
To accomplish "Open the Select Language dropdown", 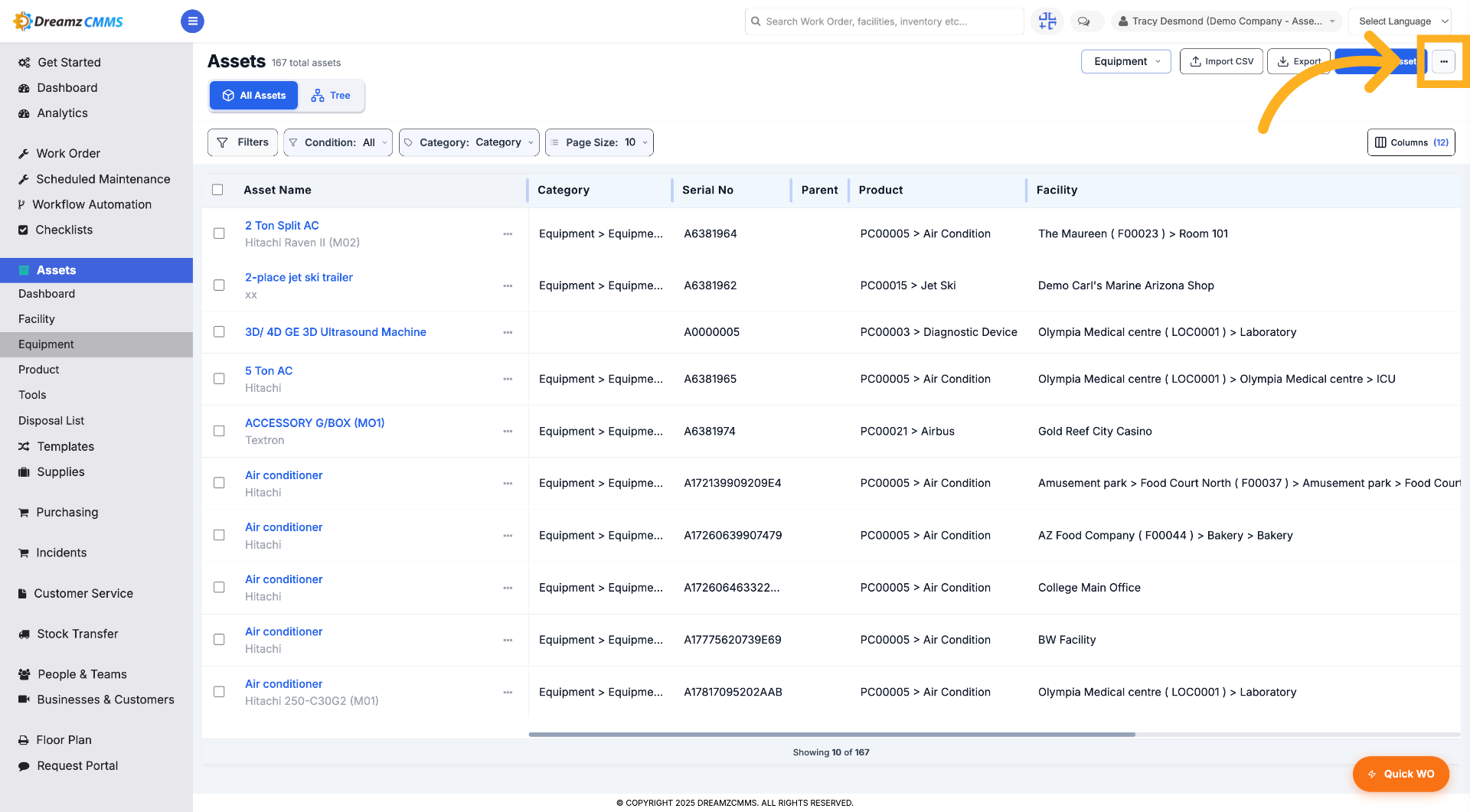I will 1400,21.
